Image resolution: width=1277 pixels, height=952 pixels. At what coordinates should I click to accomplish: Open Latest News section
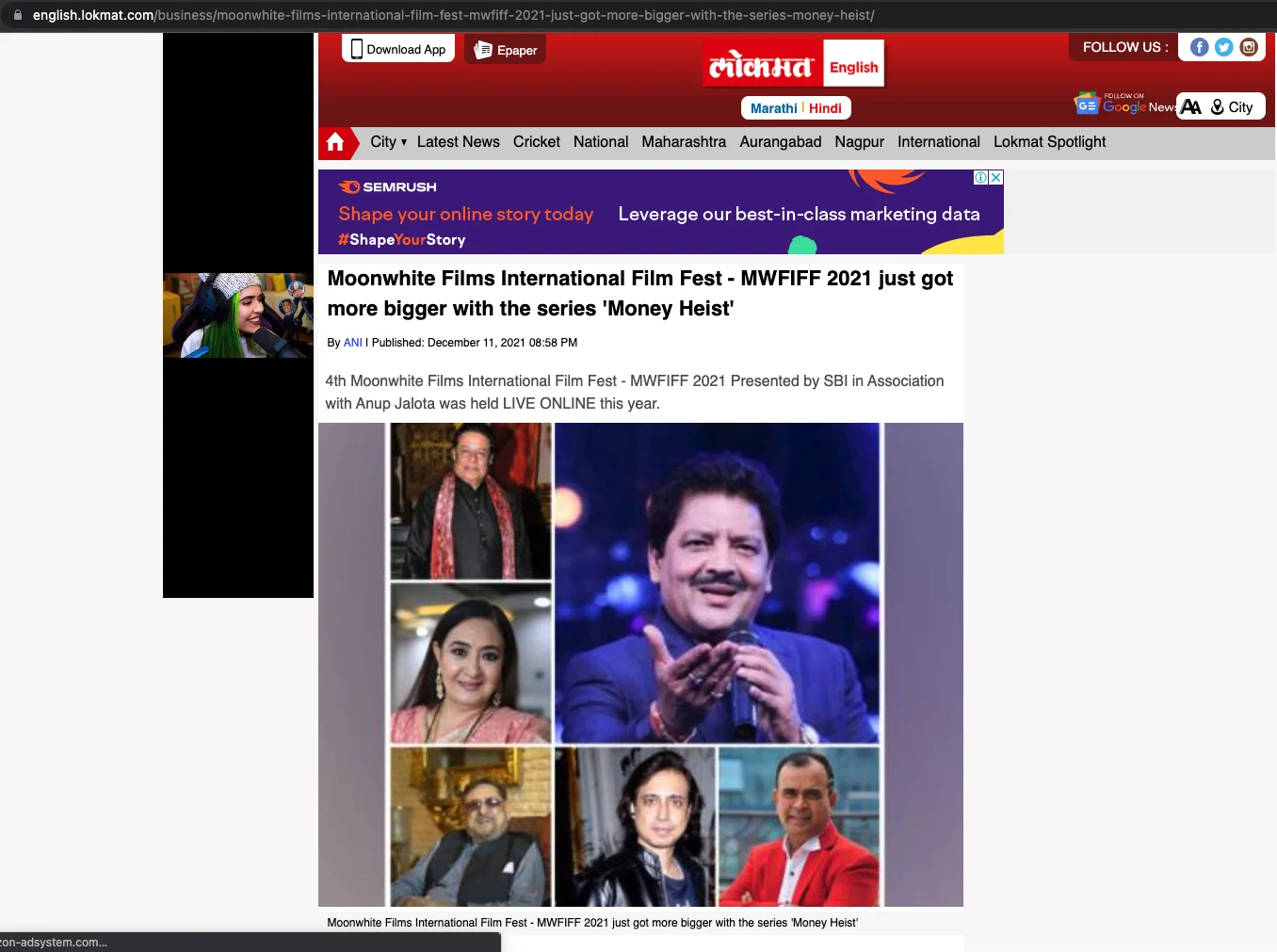[459, 142]
